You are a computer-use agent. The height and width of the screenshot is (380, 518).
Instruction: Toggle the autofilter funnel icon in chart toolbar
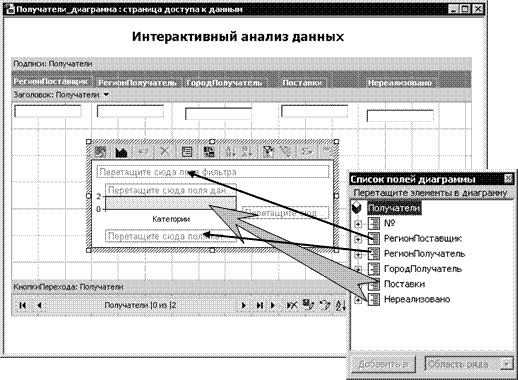click(268, 152)
